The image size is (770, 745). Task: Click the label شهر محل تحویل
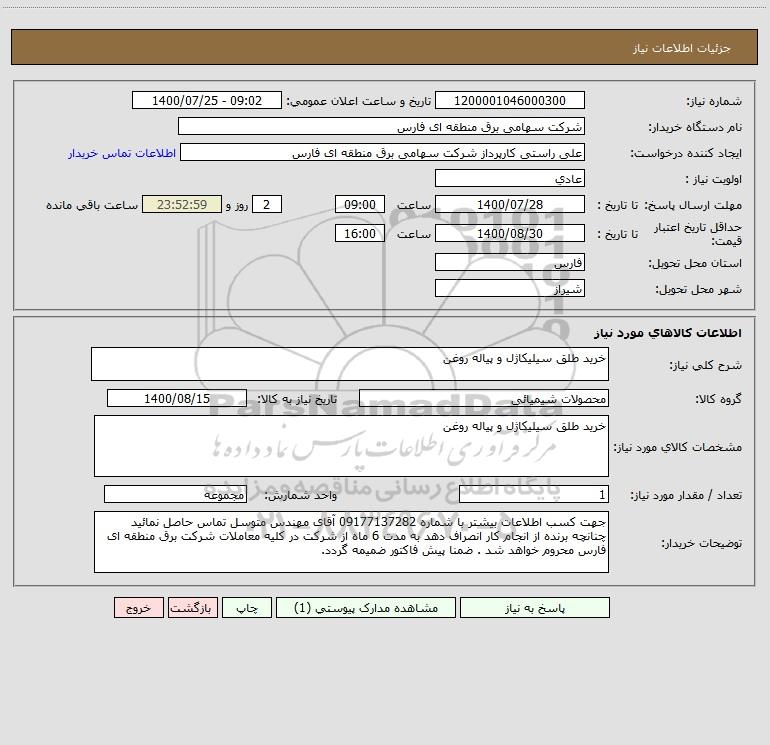click(x=698, y=290)
